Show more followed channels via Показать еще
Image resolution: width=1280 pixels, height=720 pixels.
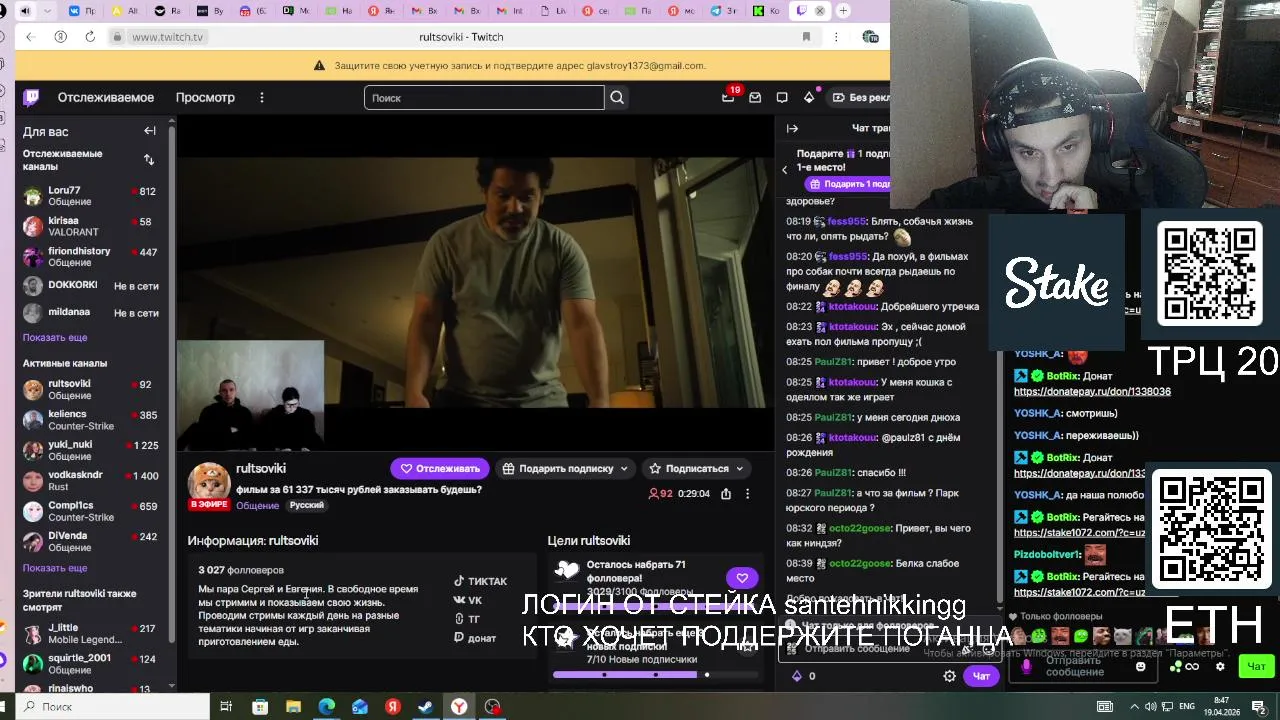(x=55, y=338)
